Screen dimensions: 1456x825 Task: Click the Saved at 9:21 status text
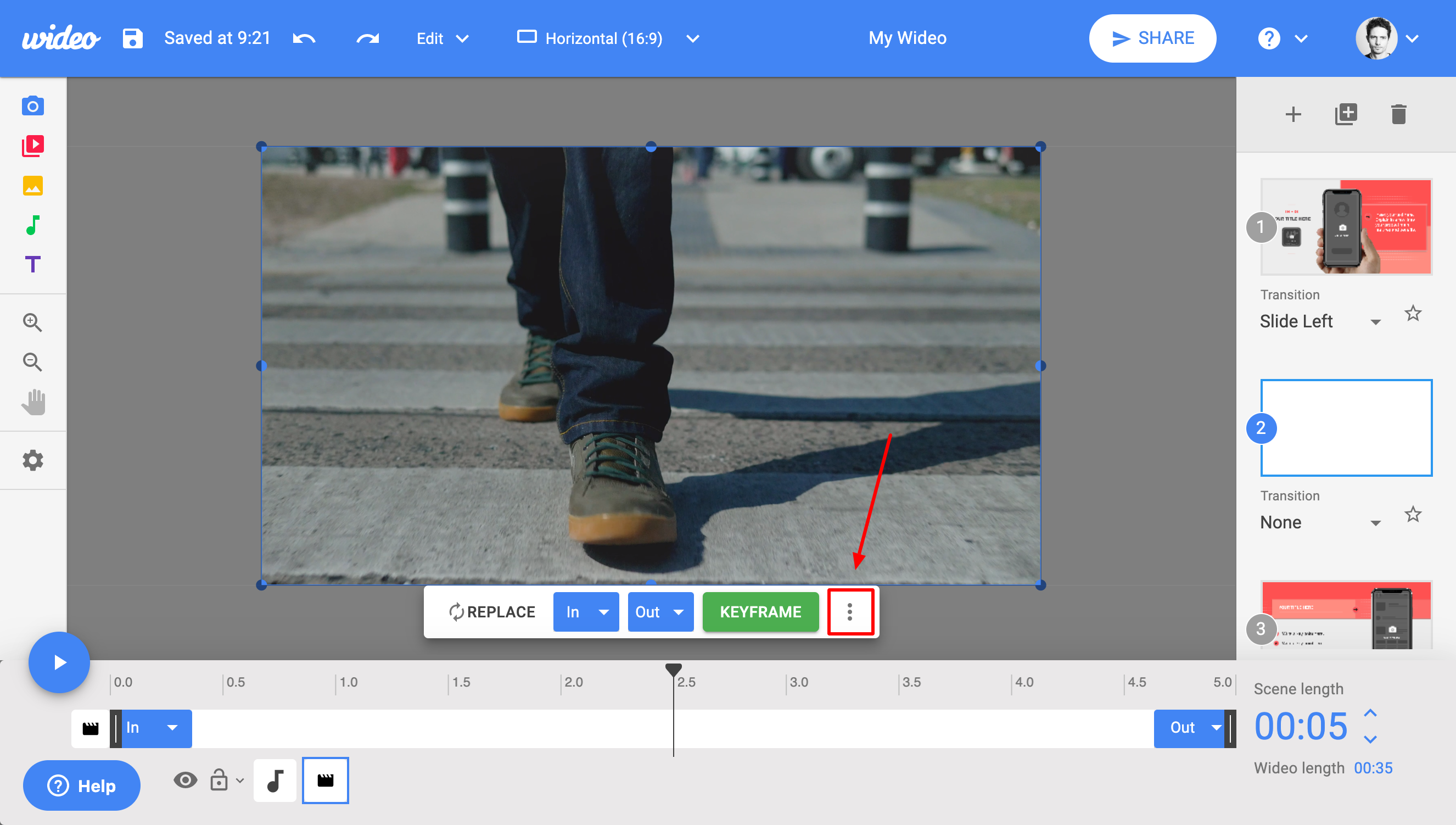click(x=217, y=38)
